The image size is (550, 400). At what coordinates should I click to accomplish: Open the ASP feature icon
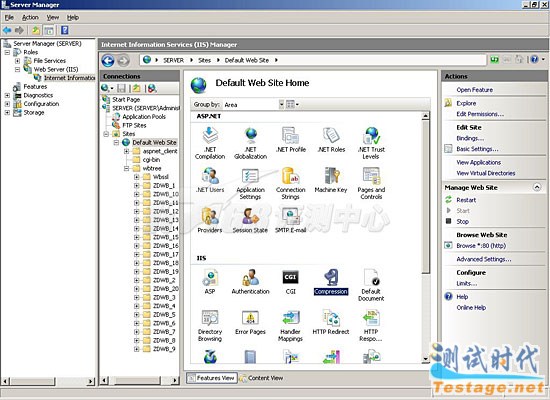tap(210, 282)
